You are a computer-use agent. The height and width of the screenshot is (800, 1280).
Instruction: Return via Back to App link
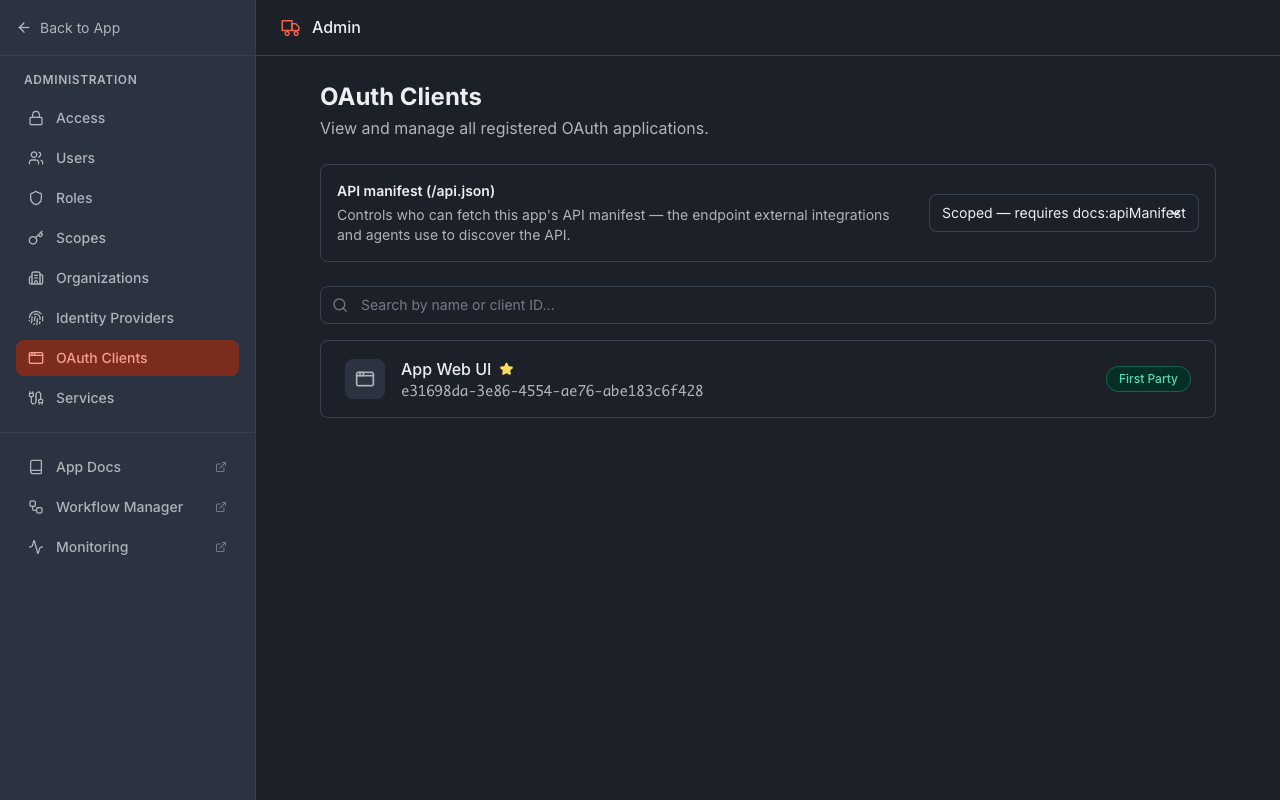69,28
